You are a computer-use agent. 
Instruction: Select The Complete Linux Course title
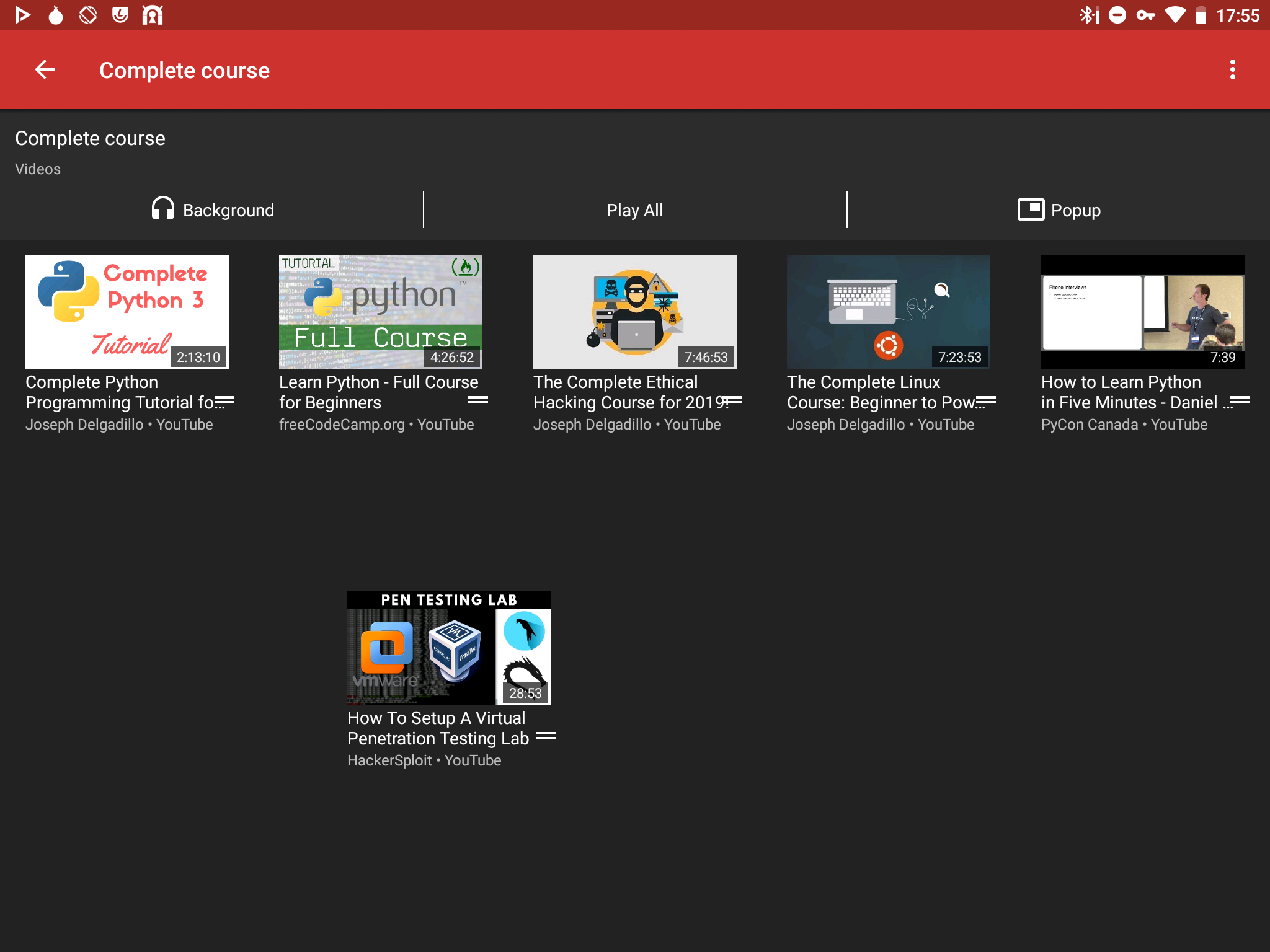(x=881, y=392)
